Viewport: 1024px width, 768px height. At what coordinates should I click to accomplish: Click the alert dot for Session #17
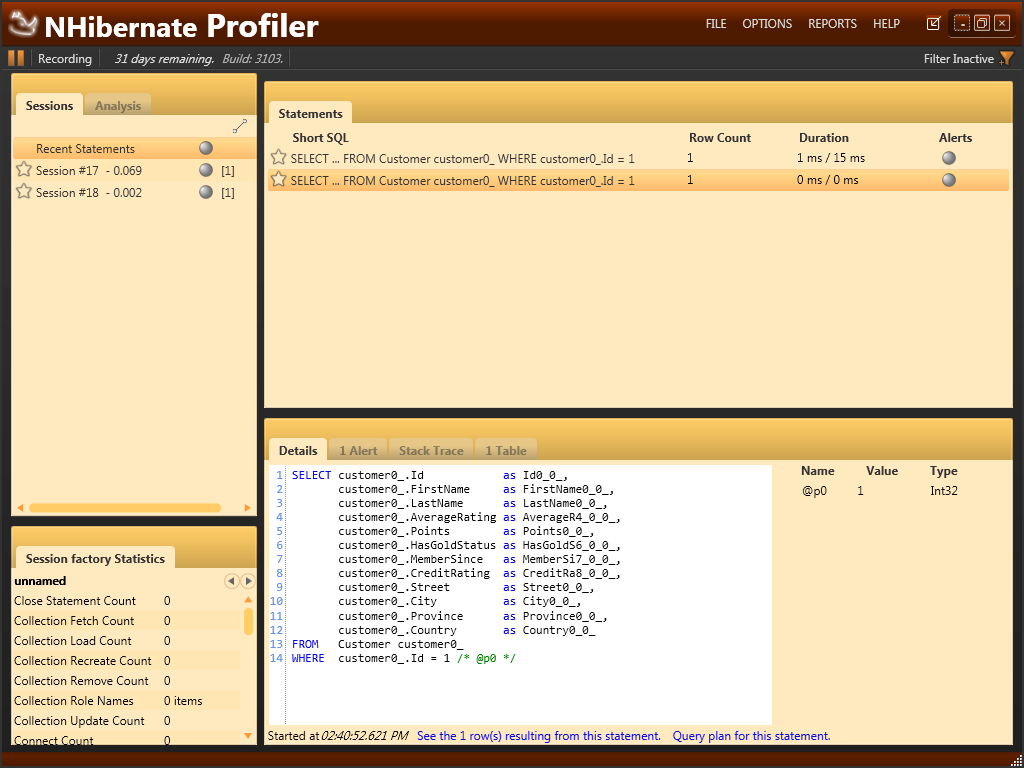coord(206,170)
